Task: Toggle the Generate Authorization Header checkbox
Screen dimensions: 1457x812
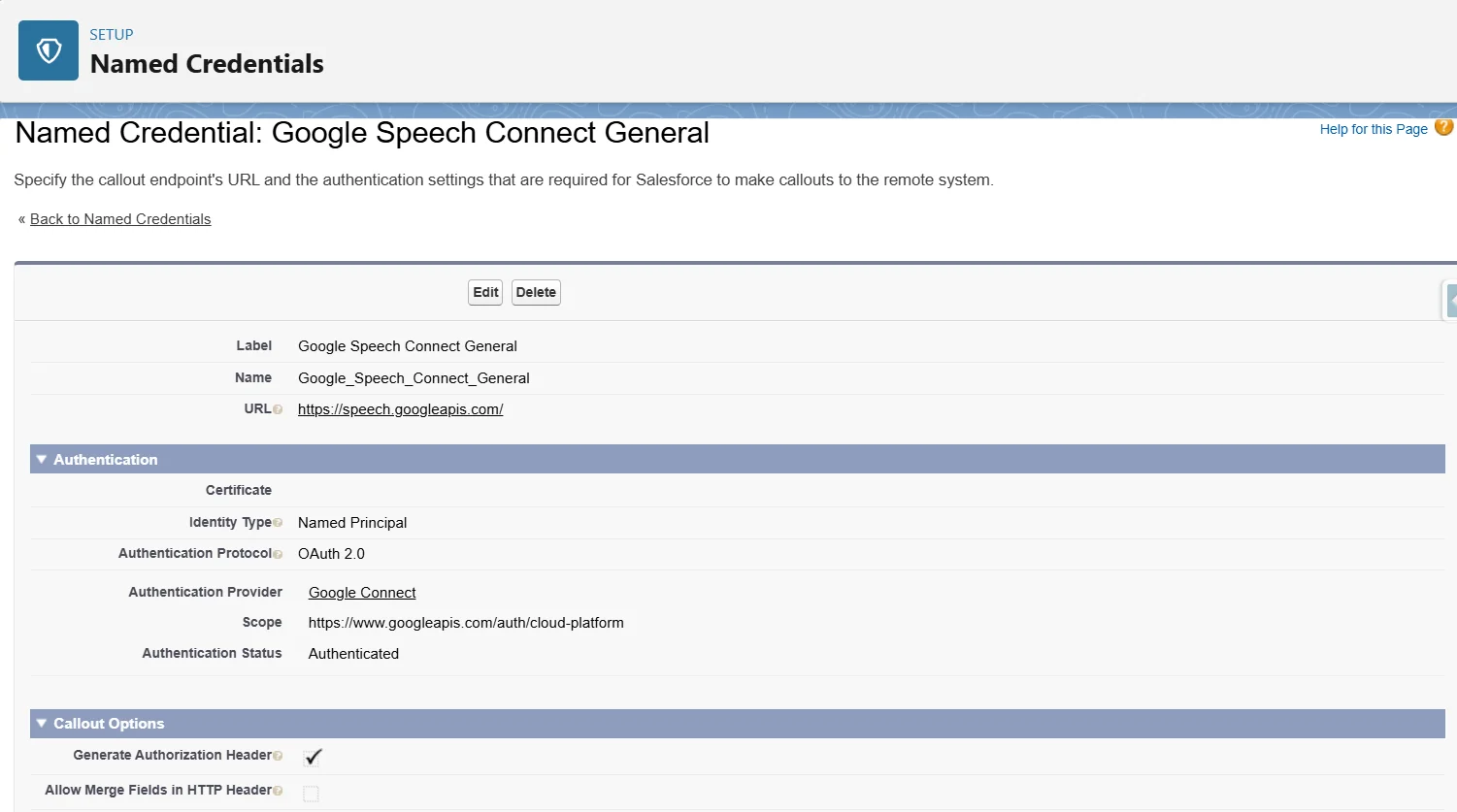Action: click(312, 757)
